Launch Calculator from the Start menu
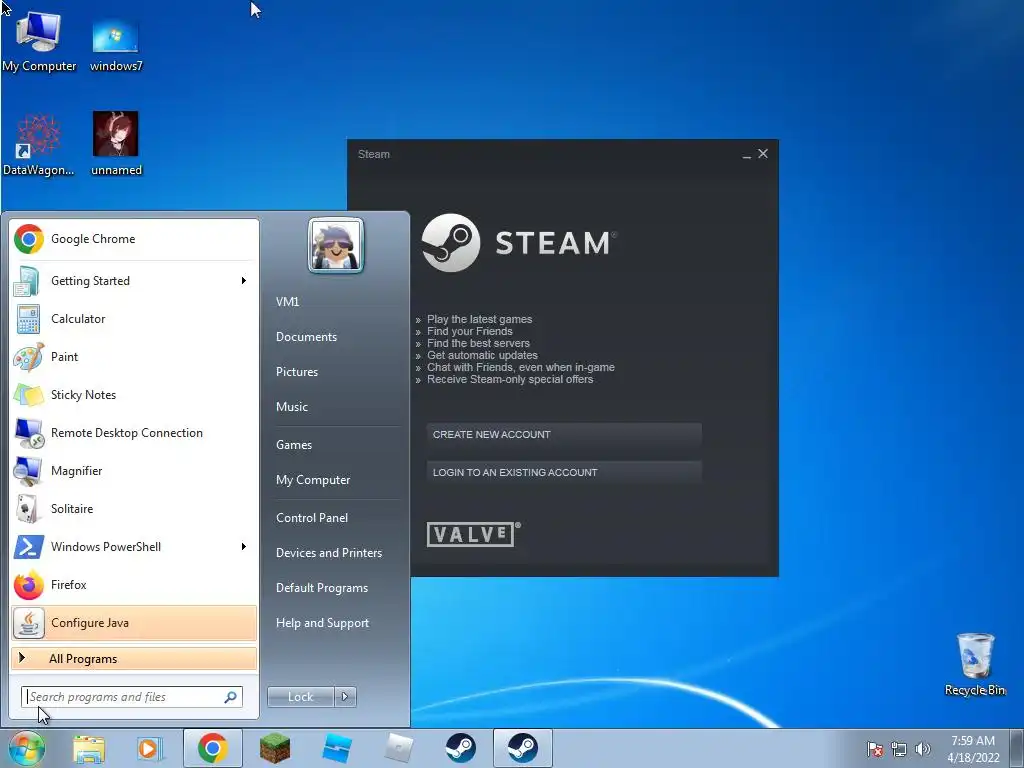 (134, 319)
